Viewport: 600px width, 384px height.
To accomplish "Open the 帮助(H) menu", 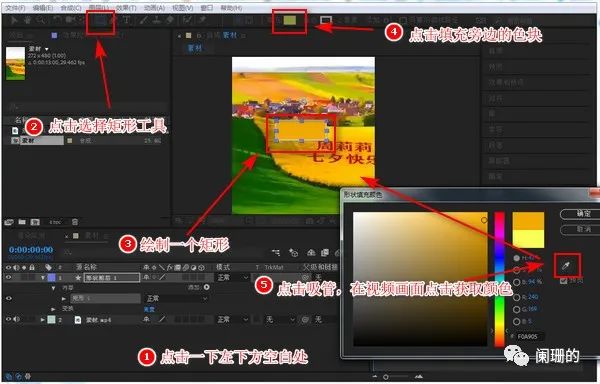I will pyautogui.click(x=231, y=8).
